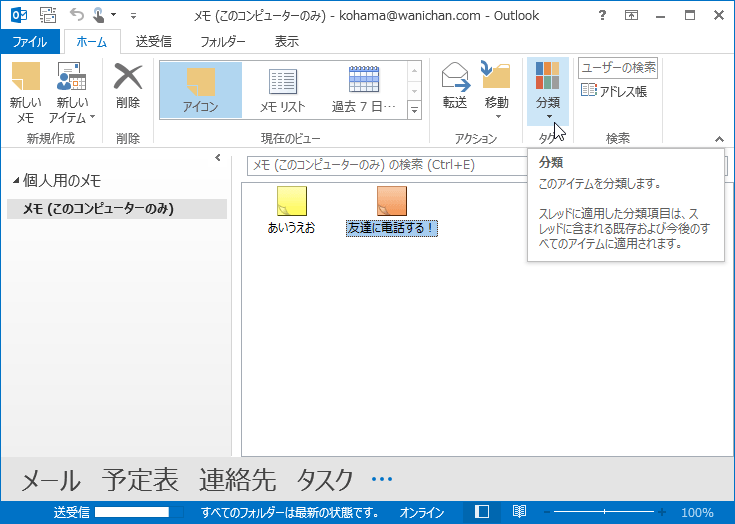This screenshot has width=735, height=524.
Task: Zoom in with the plus button
Action: point(661,512)
